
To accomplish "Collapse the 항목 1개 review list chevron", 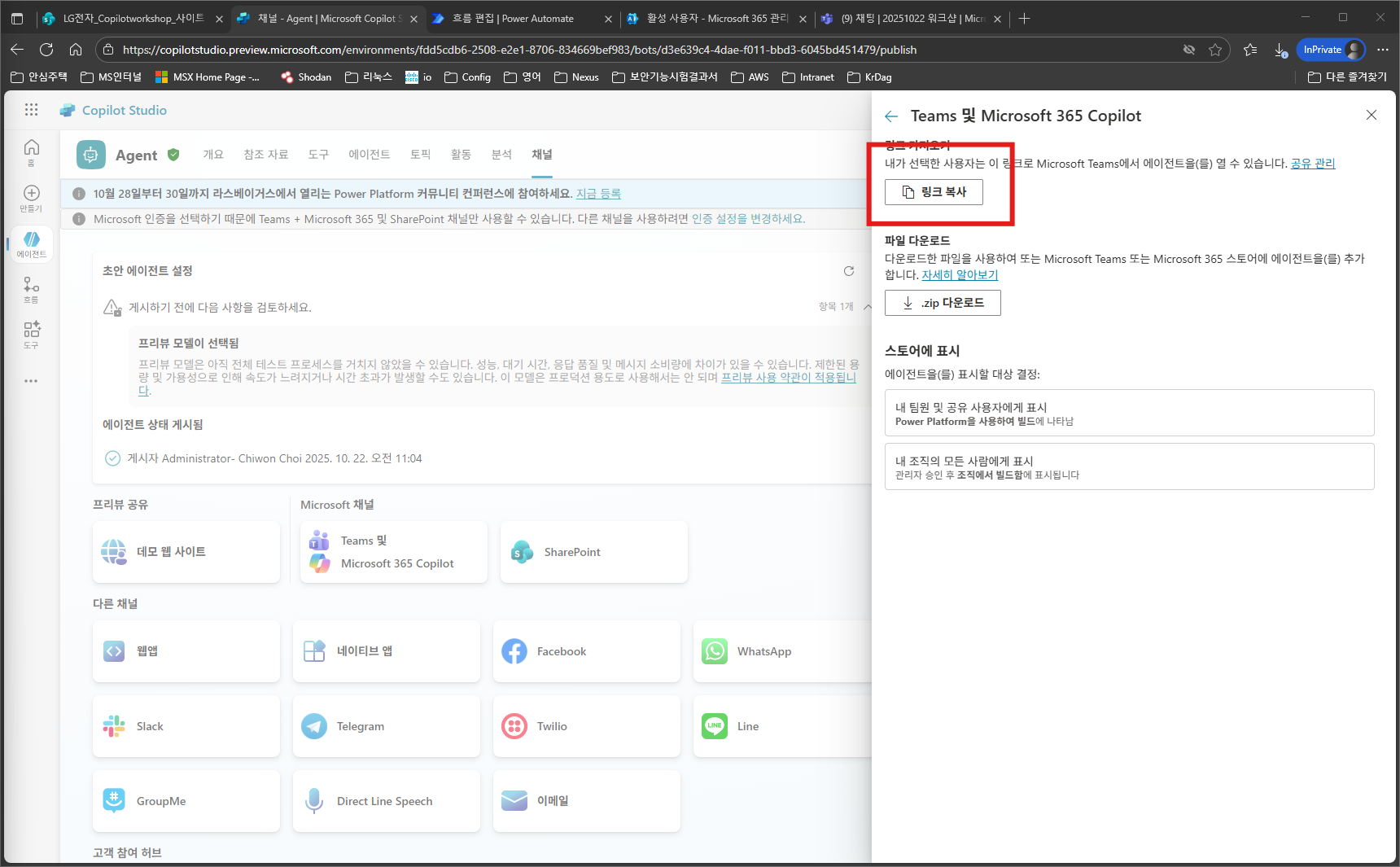I will click(x=867, y=307).
